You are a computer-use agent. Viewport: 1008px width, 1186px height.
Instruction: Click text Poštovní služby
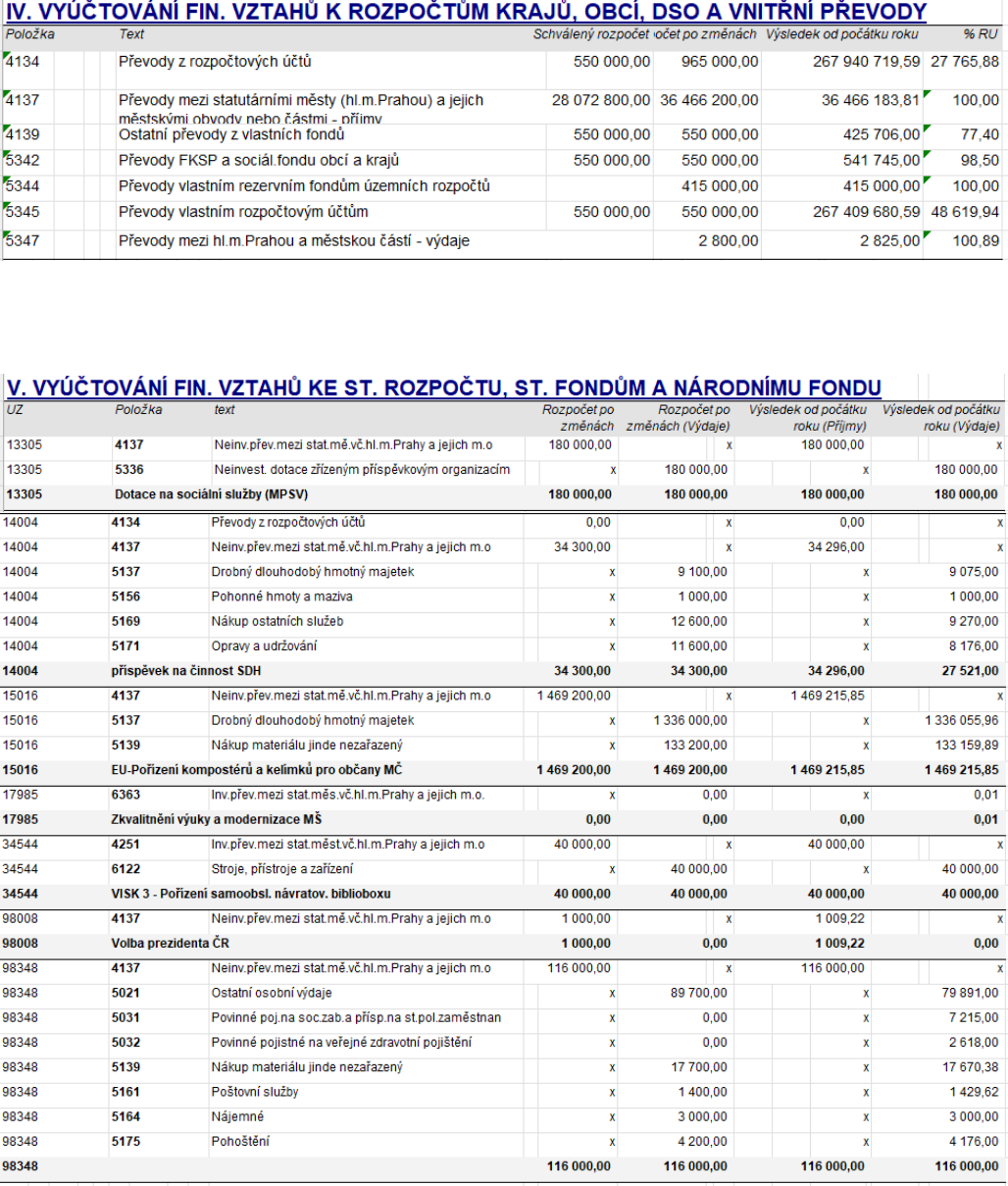255,1092
